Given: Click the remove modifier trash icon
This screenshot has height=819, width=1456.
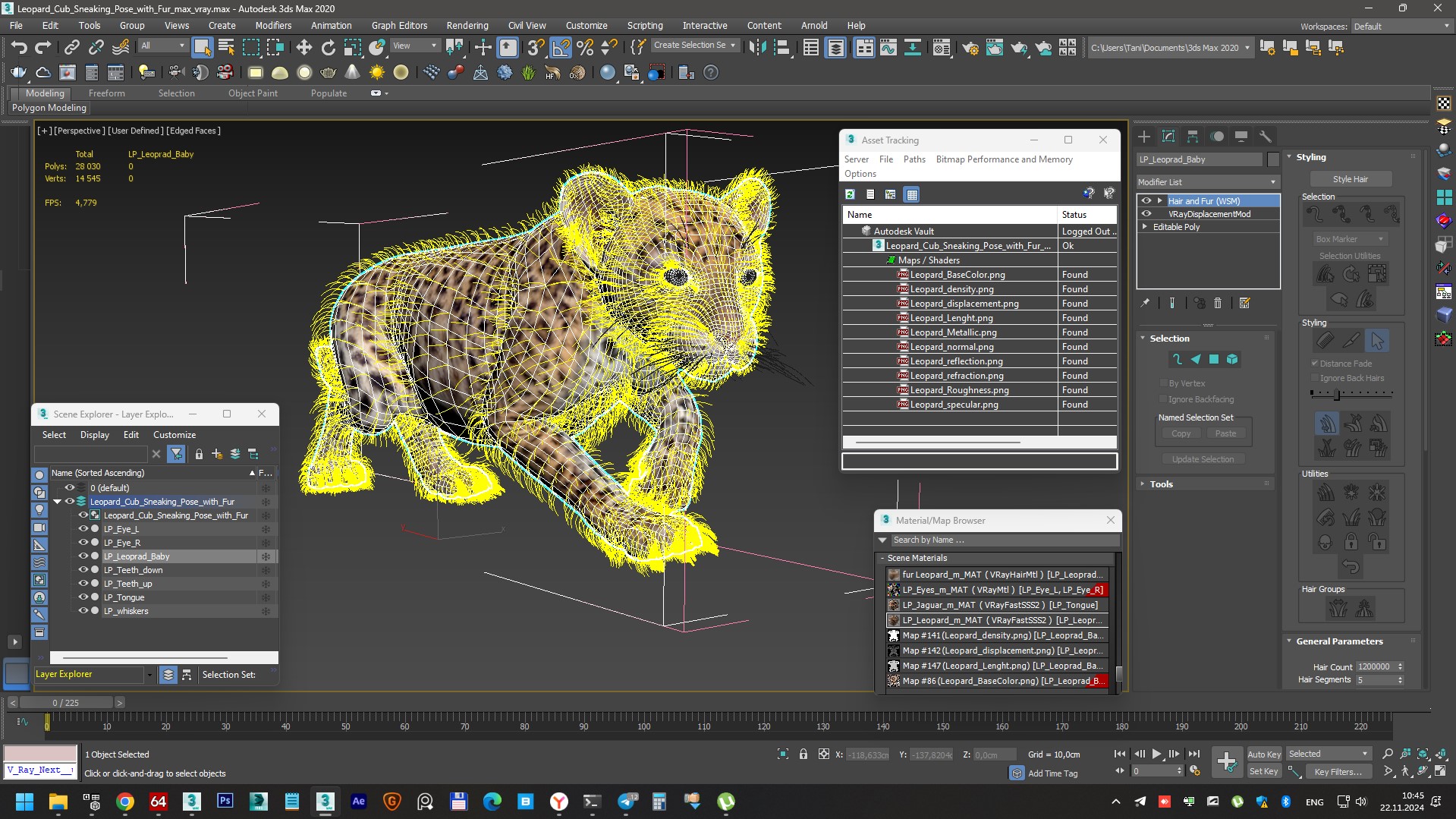Looking at the screenshot, I should (1218, 303).
